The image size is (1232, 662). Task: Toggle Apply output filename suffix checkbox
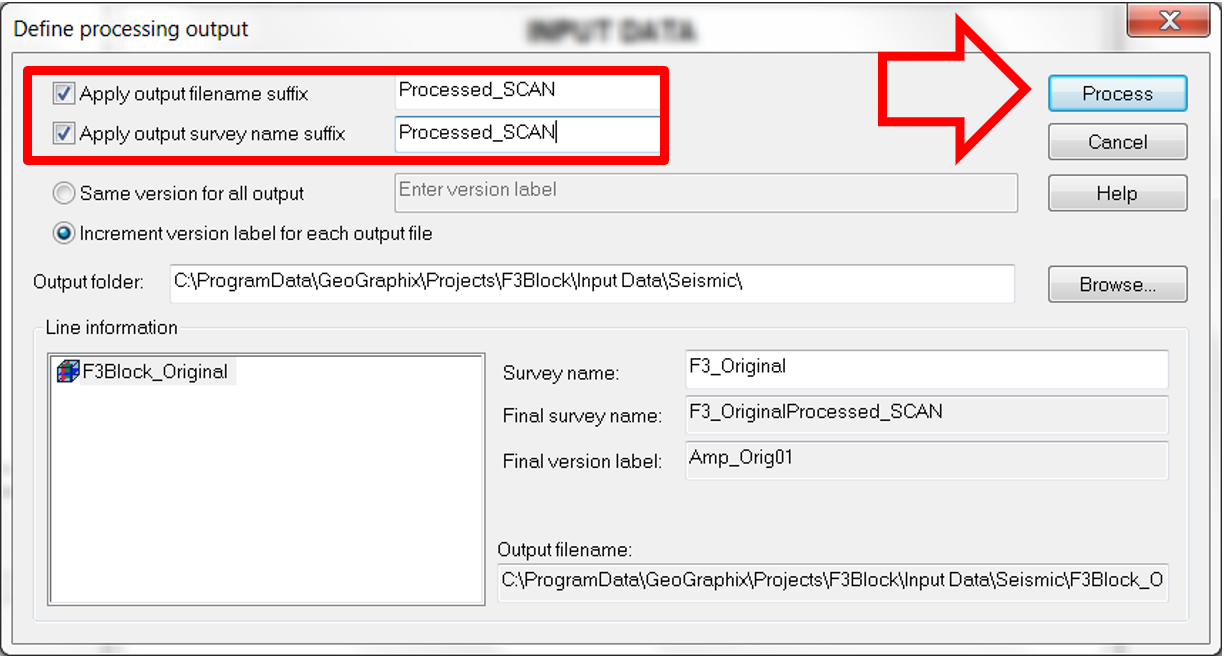(64, 94)
